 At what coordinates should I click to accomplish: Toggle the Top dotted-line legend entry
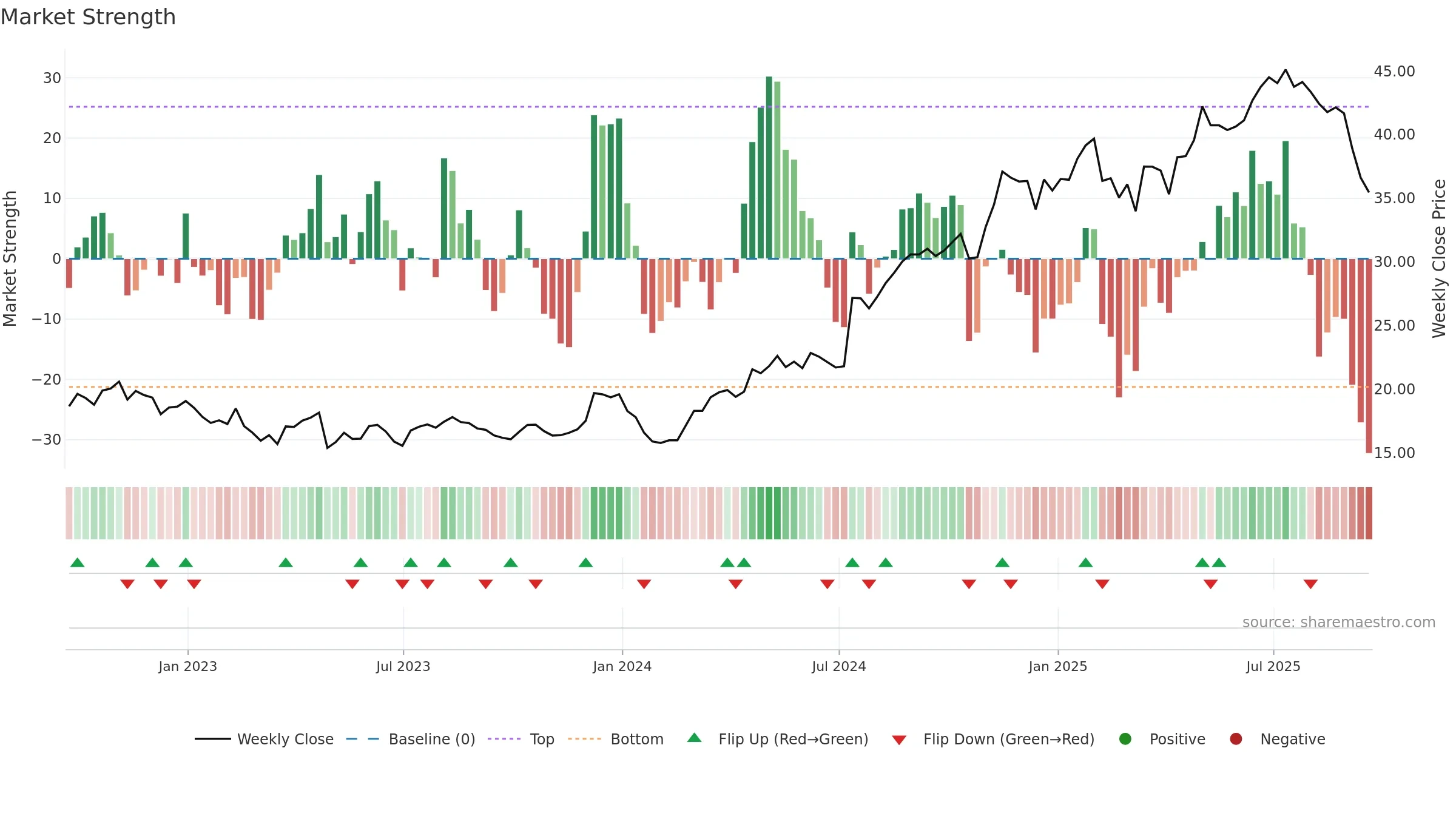click(x=521, y=739)
